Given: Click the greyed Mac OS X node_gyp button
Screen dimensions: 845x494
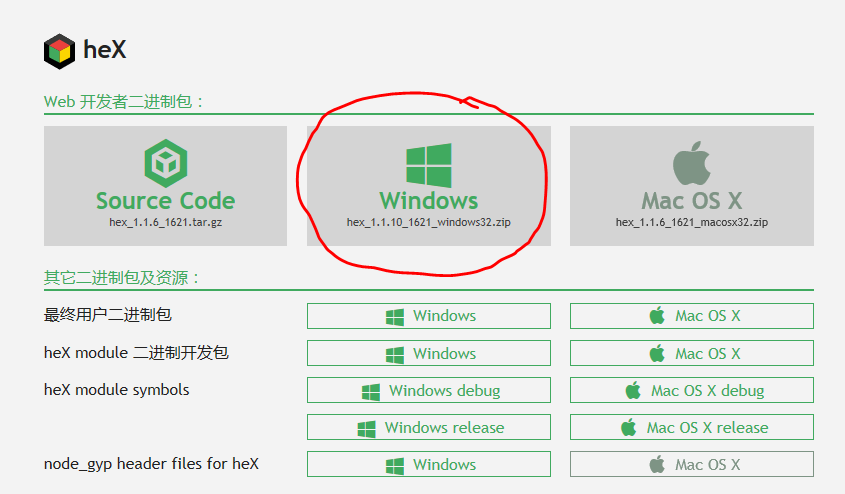Looking at the screenshot, I should pyautogui.click(x=692, y=464).
